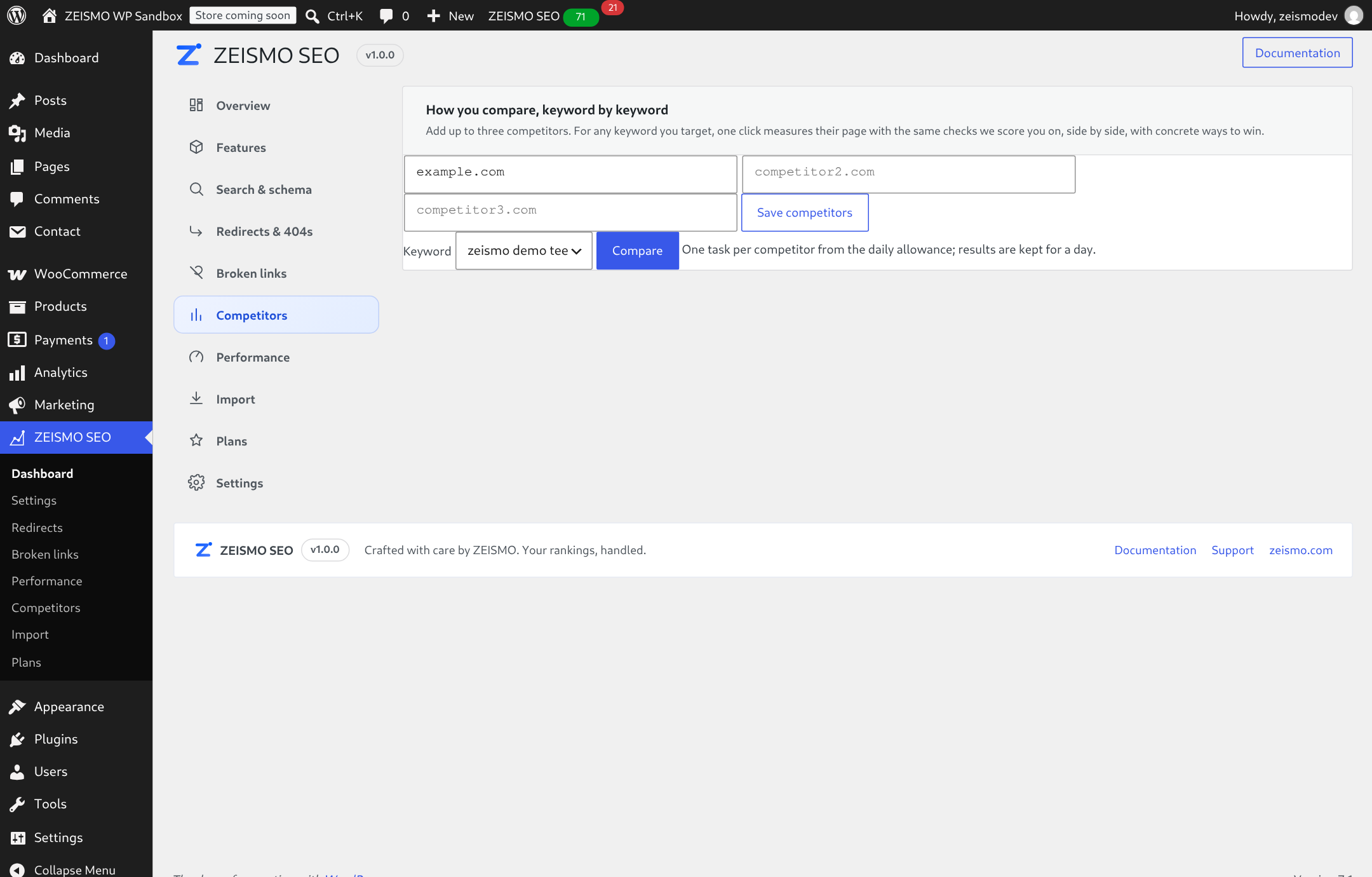This screenshot has width=1372, height=877.
Task: Open Dashboard in WordPress admin menu
Action: 76,58
